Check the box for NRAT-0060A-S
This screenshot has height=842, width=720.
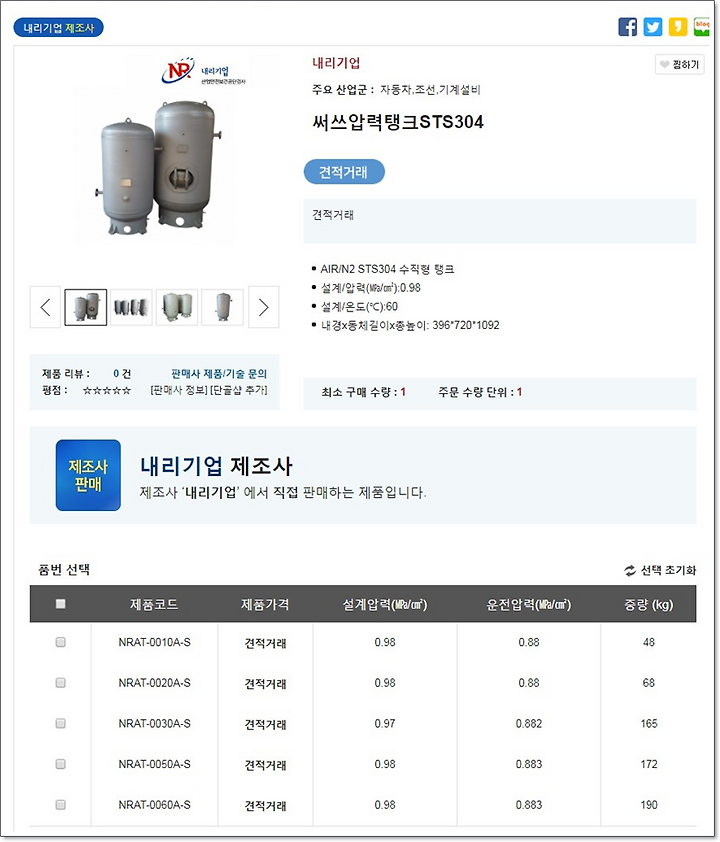pos(61,804)
